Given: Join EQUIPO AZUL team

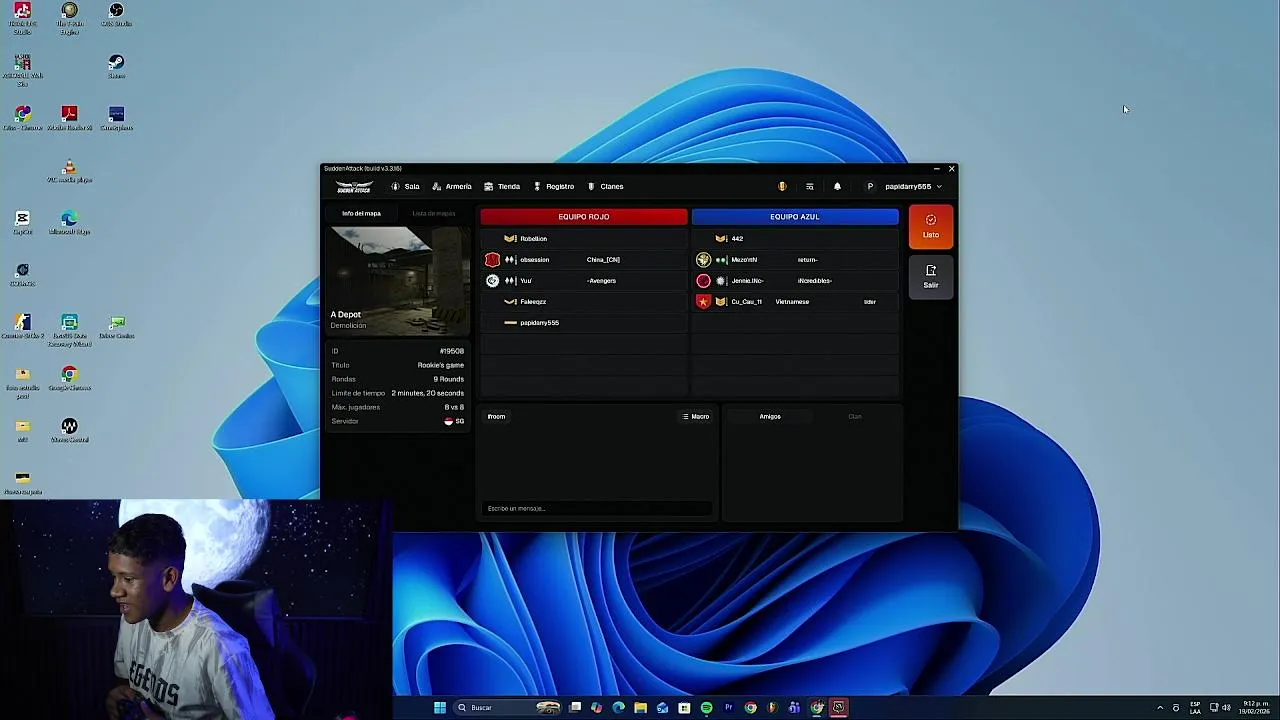Looking at the screenshot, I should tap(795, 217).
